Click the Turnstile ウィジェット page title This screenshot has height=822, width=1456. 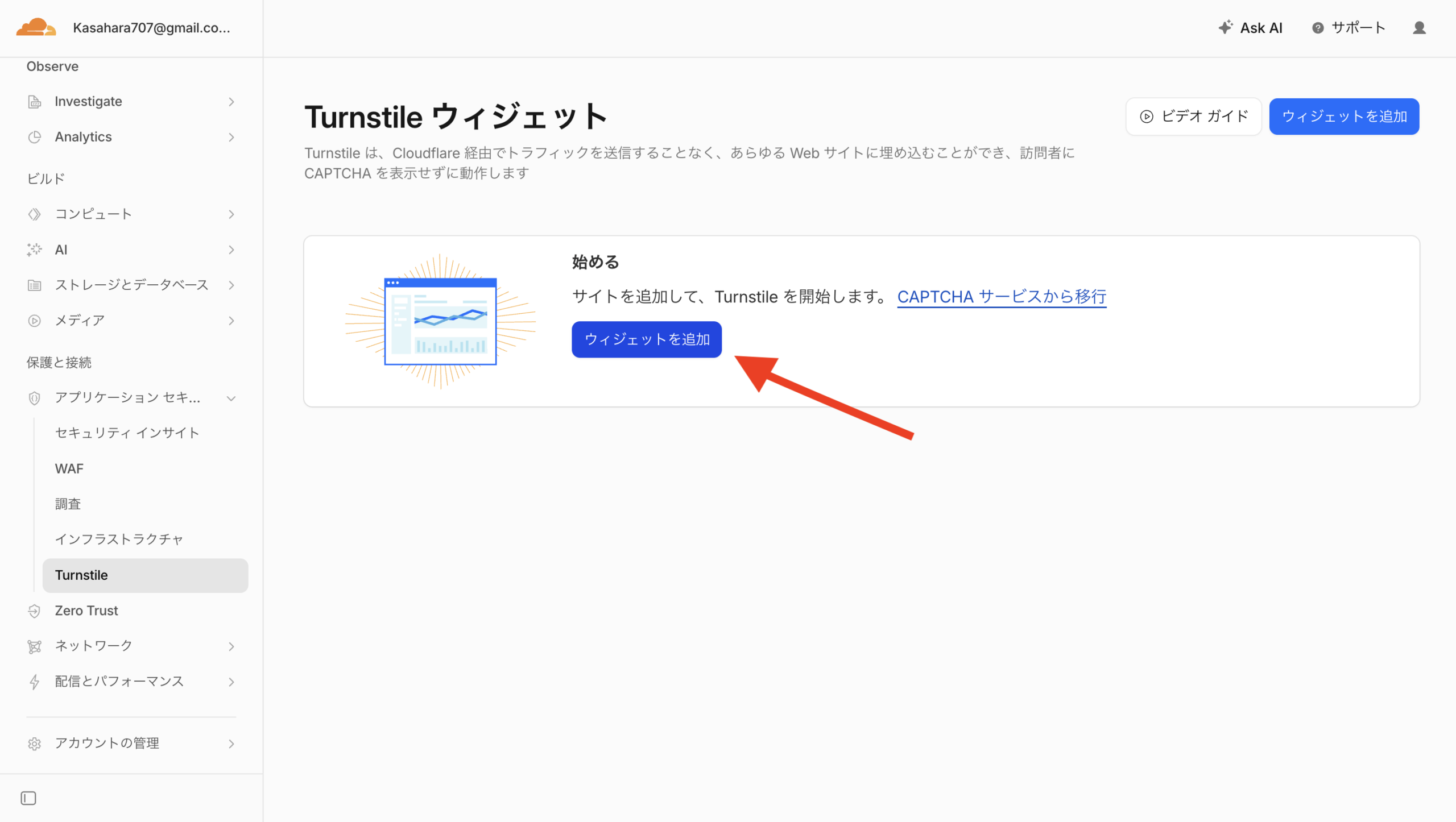[x=456, y=117]
